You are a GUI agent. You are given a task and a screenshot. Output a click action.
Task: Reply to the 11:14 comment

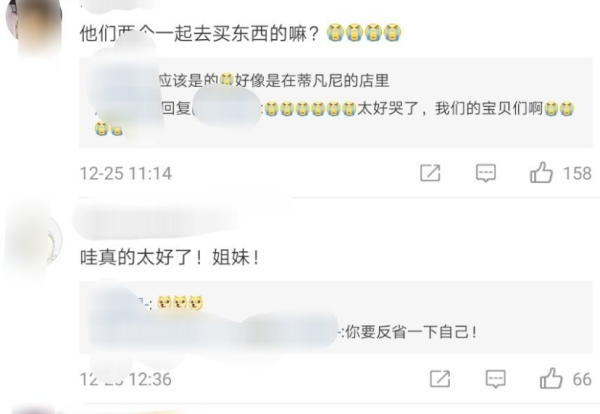pyautogui.click(x=486, y=173)
